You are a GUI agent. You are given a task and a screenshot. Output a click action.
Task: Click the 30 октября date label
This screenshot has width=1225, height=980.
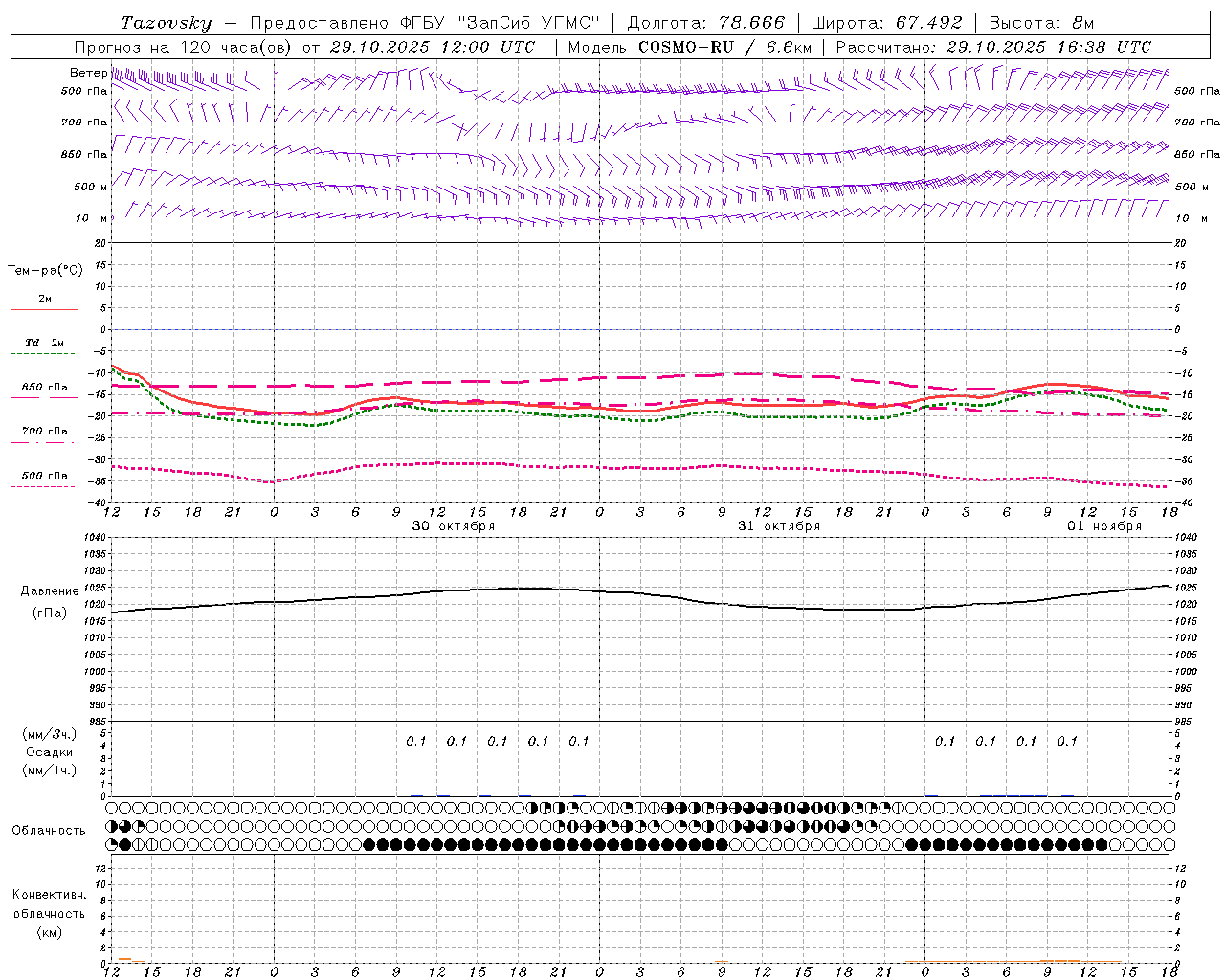pyautogui.click(x=454, y=526)
